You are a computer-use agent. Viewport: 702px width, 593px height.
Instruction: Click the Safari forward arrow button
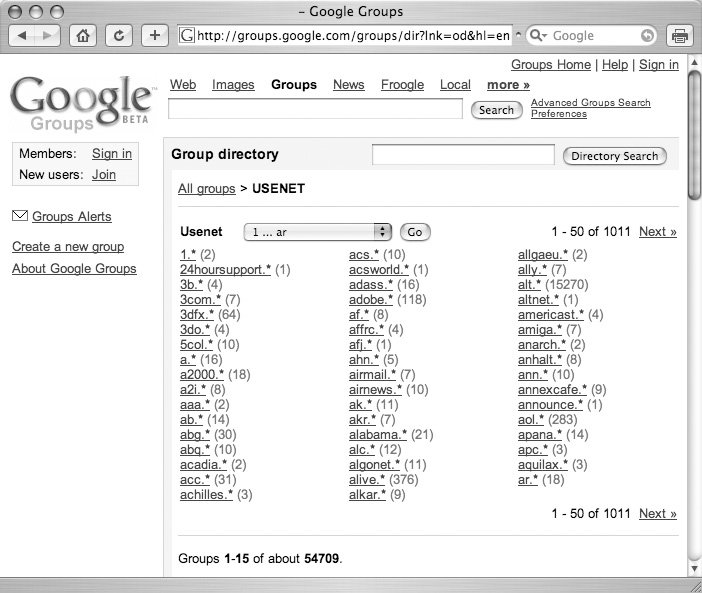[48, 36]
